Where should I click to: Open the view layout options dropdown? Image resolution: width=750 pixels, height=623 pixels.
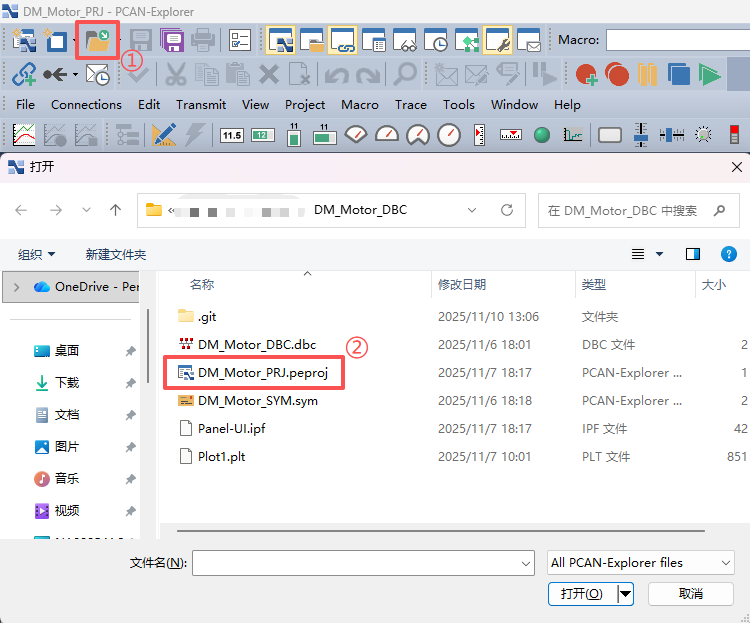click(659, 254)
